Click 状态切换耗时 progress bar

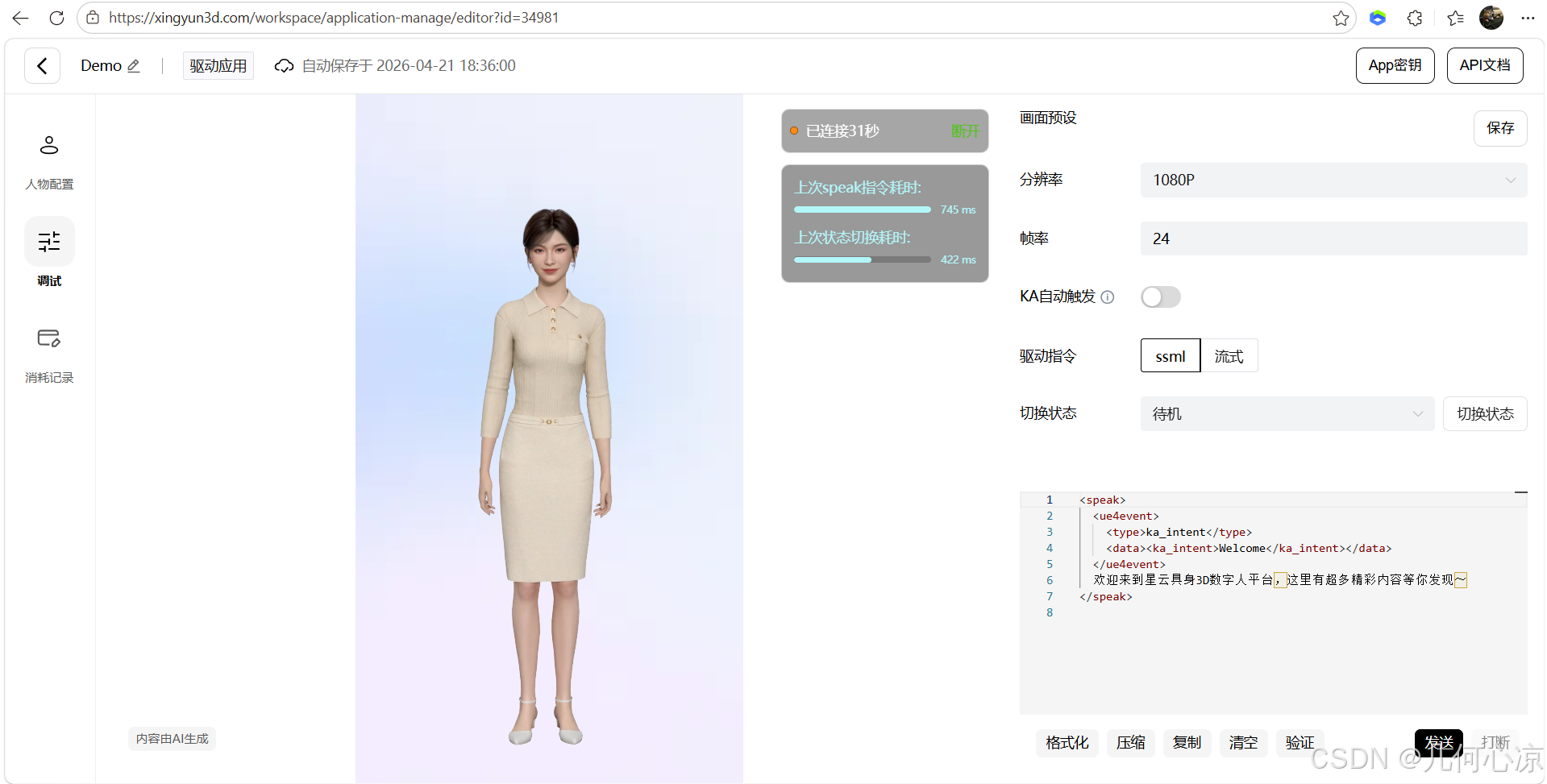(x=862, y=259)
